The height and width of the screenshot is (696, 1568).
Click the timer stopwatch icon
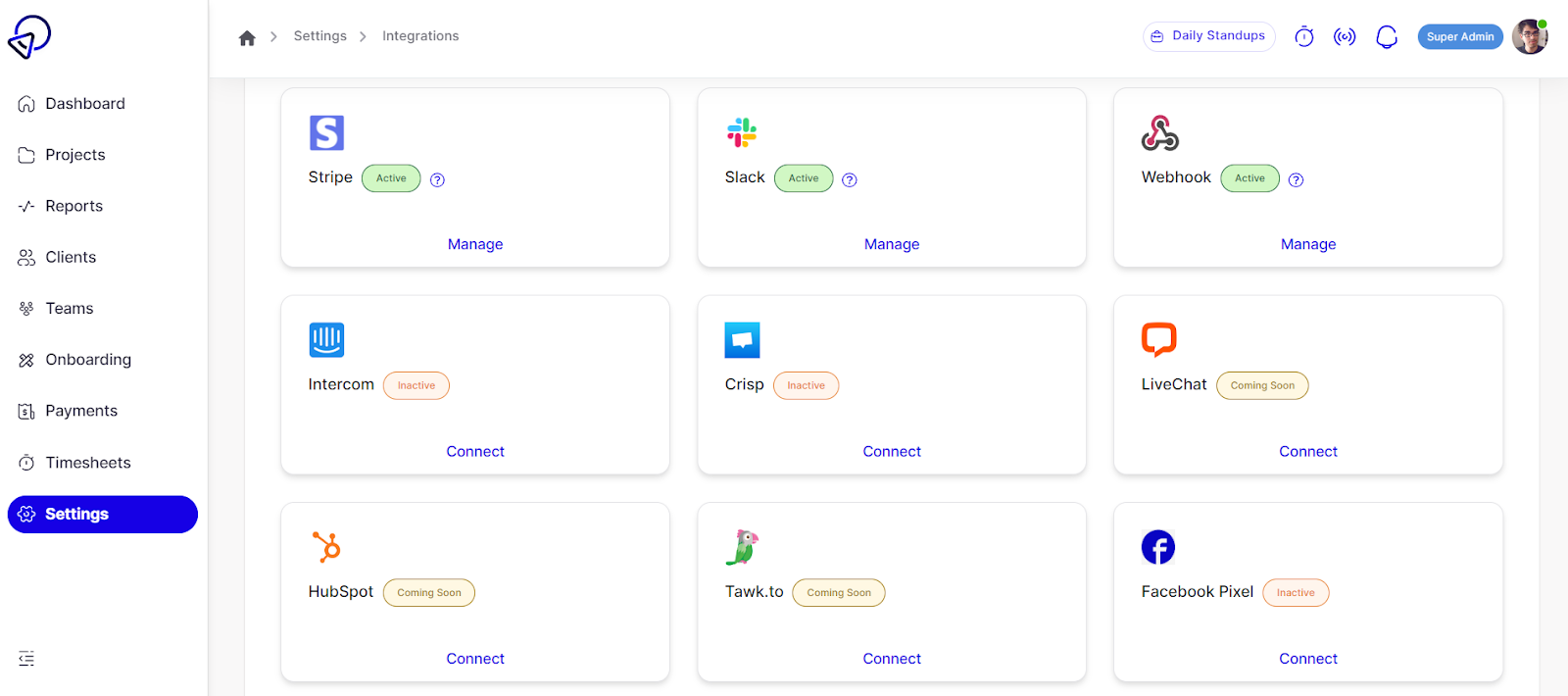click(1304, 37)
